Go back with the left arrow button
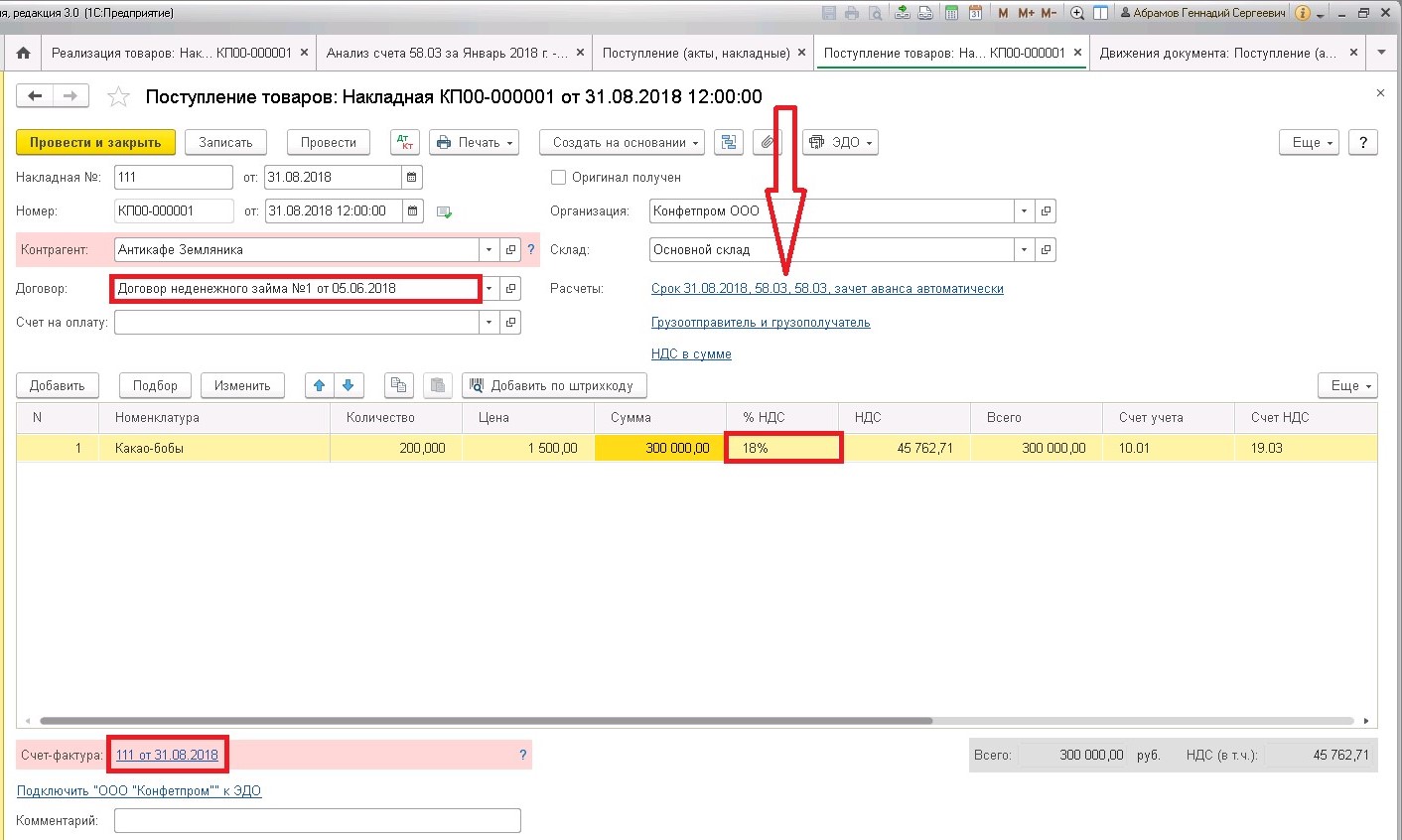Image resolution: width=1402 pixels, height=840 pixels. tap(35, 96)
